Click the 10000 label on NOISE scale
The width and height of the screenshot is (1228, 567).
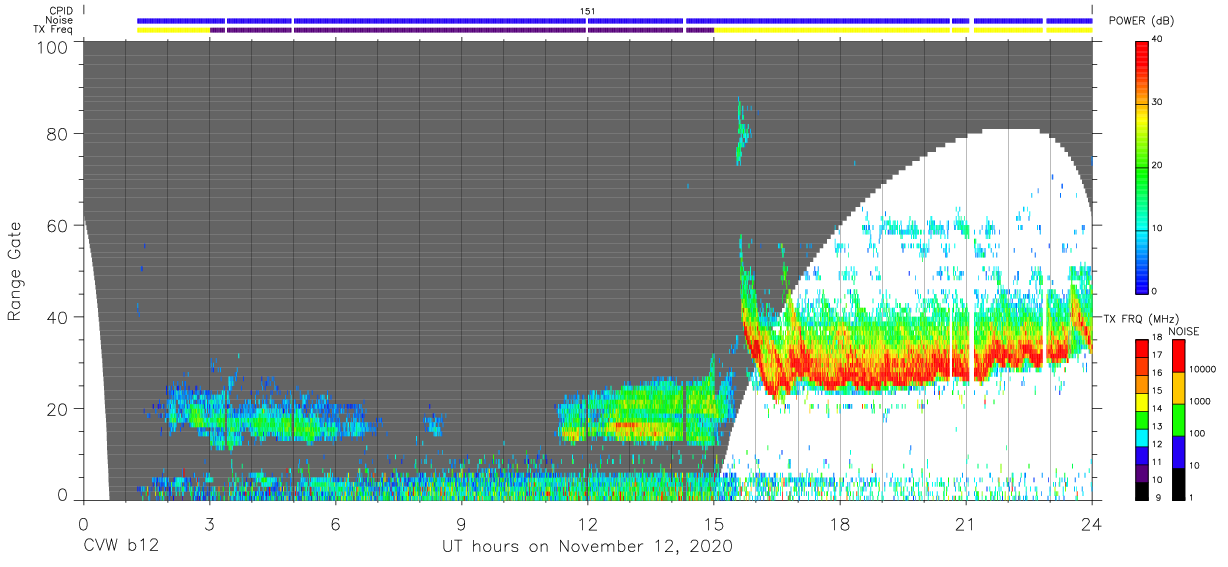(x=1203, y=371)
